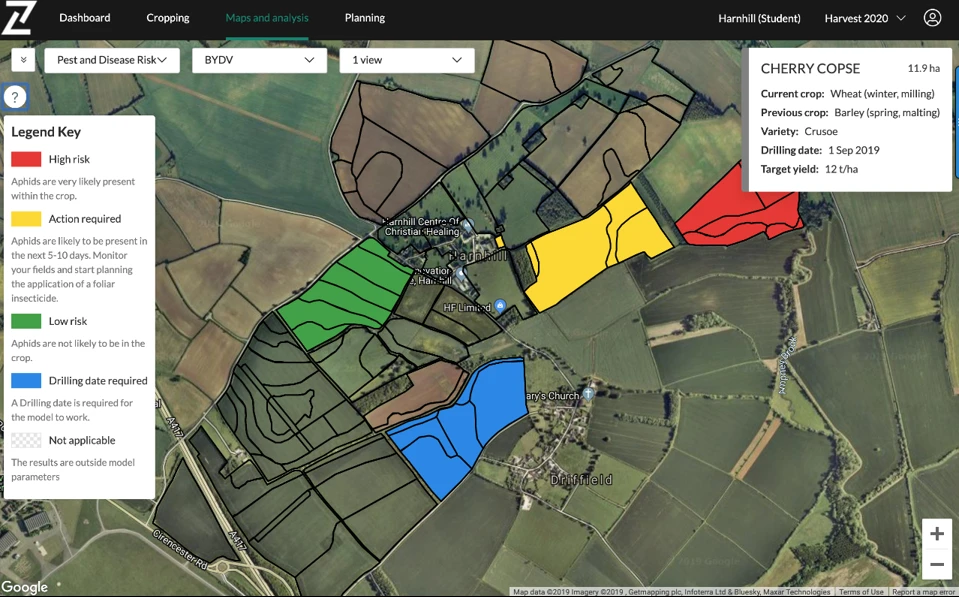Click the Barley (spring, malting) previous crop

pos(887,113)
